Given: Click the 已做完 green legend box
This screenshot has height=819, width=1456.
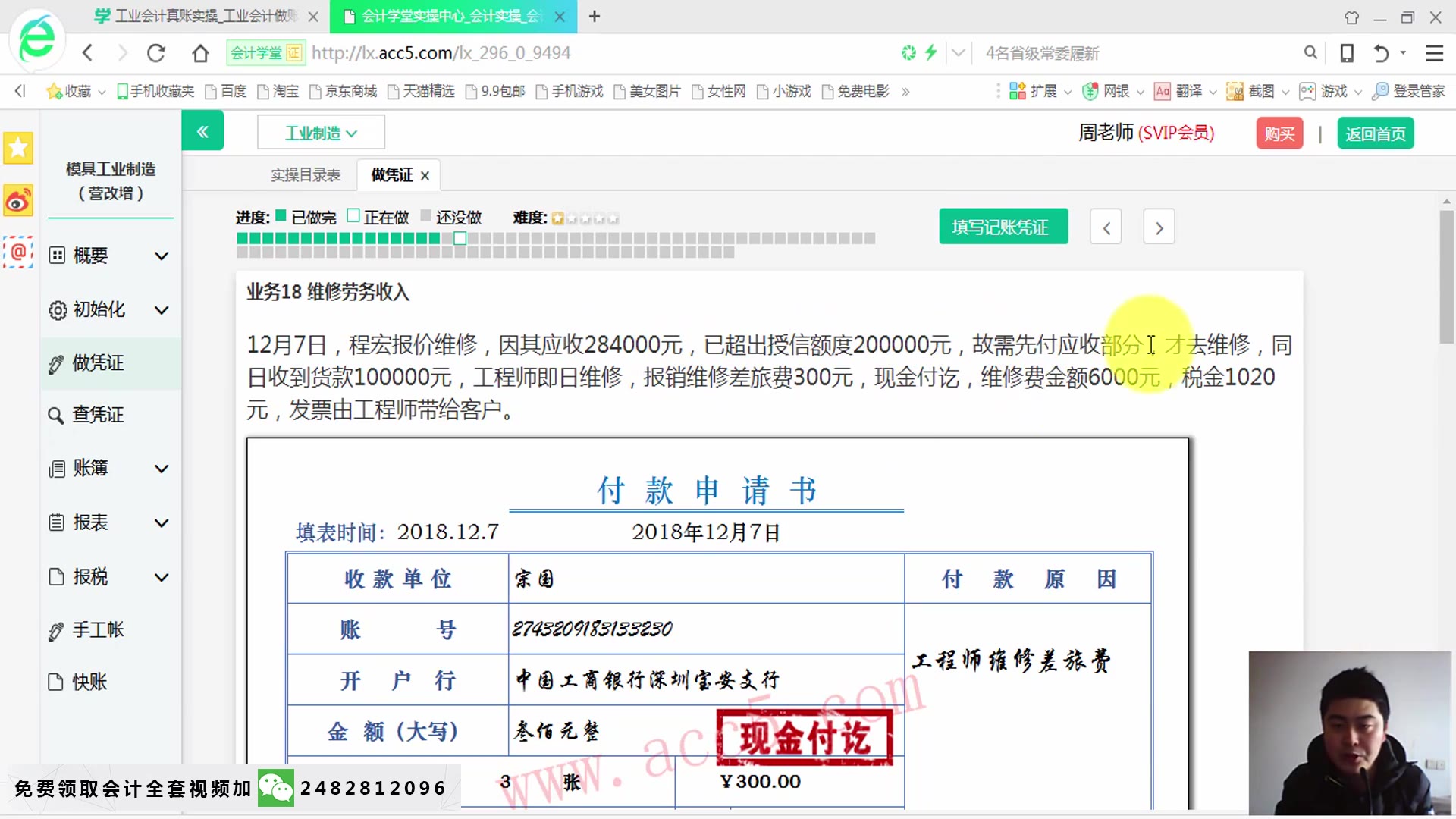Looking at the screenshot, I should pos(281,216).
